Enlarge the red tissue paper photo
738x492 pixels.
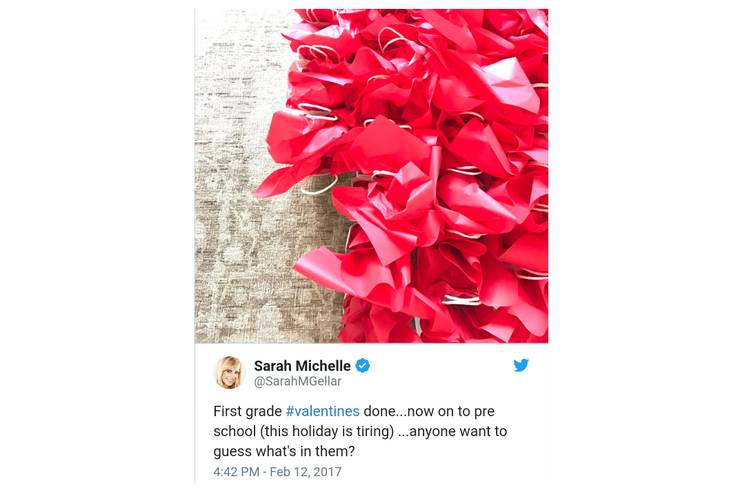(371, 176)
